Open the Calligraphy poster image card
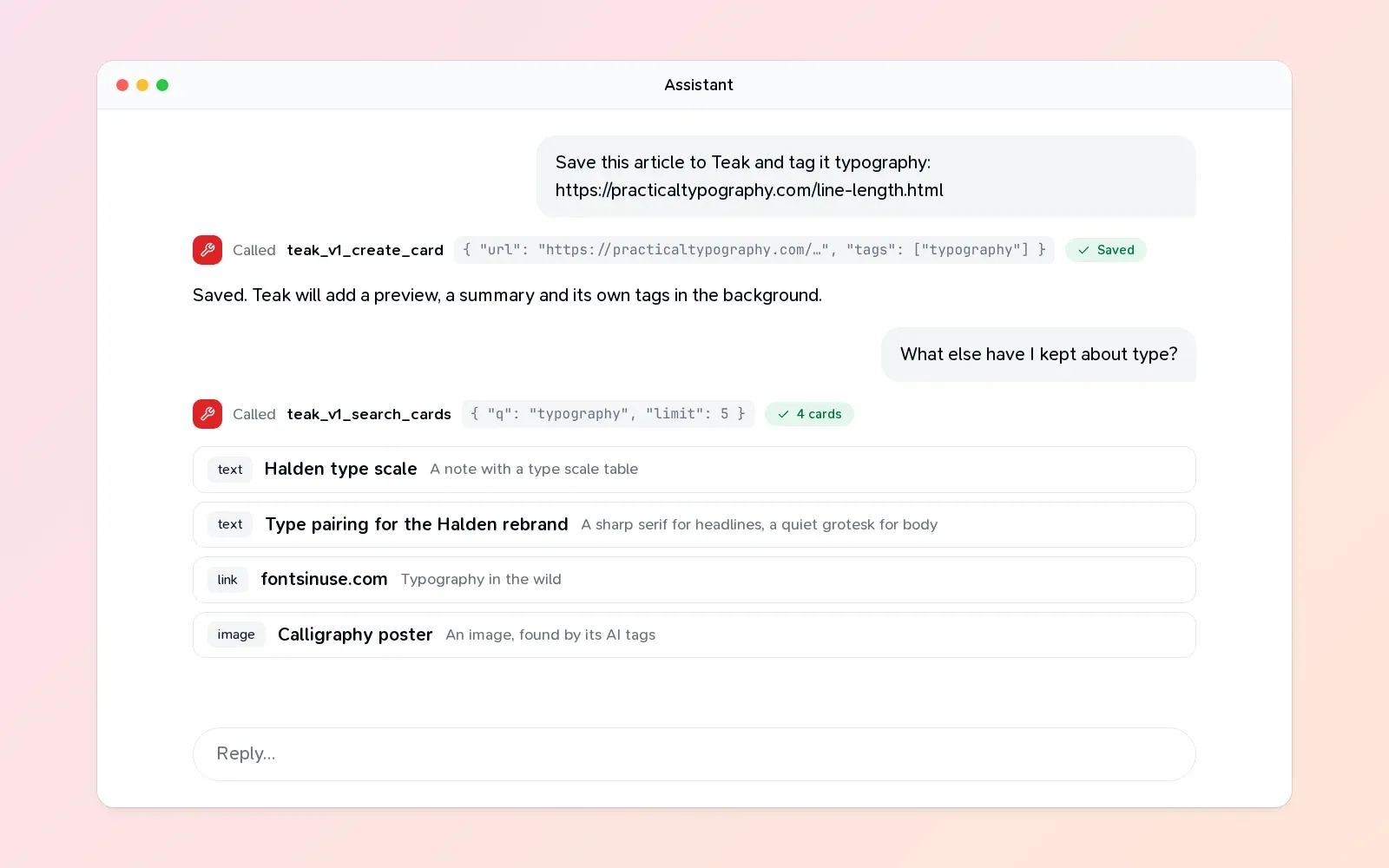Viewport: 1389px width, 868px height. tap(694, 635)
